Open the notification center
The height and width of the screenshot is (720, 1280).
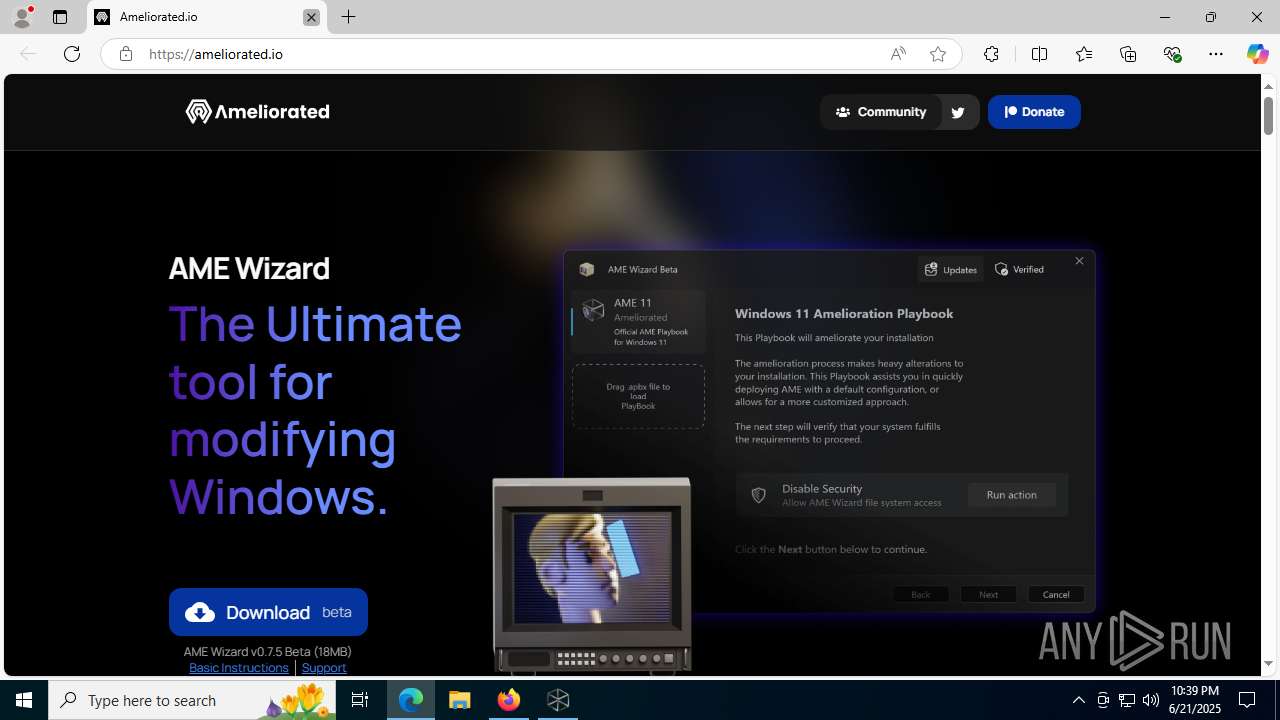coord(1248,700)
